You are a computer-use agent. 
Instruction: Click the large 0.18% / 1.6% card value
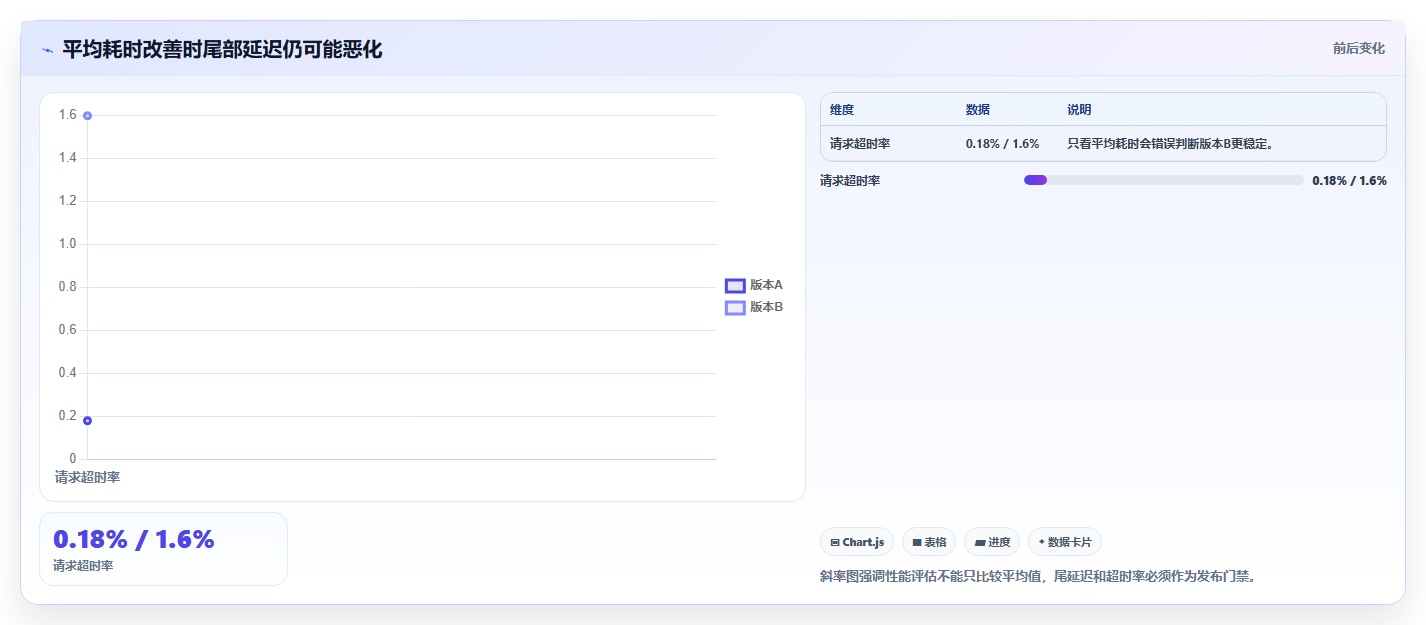point(134,539)
